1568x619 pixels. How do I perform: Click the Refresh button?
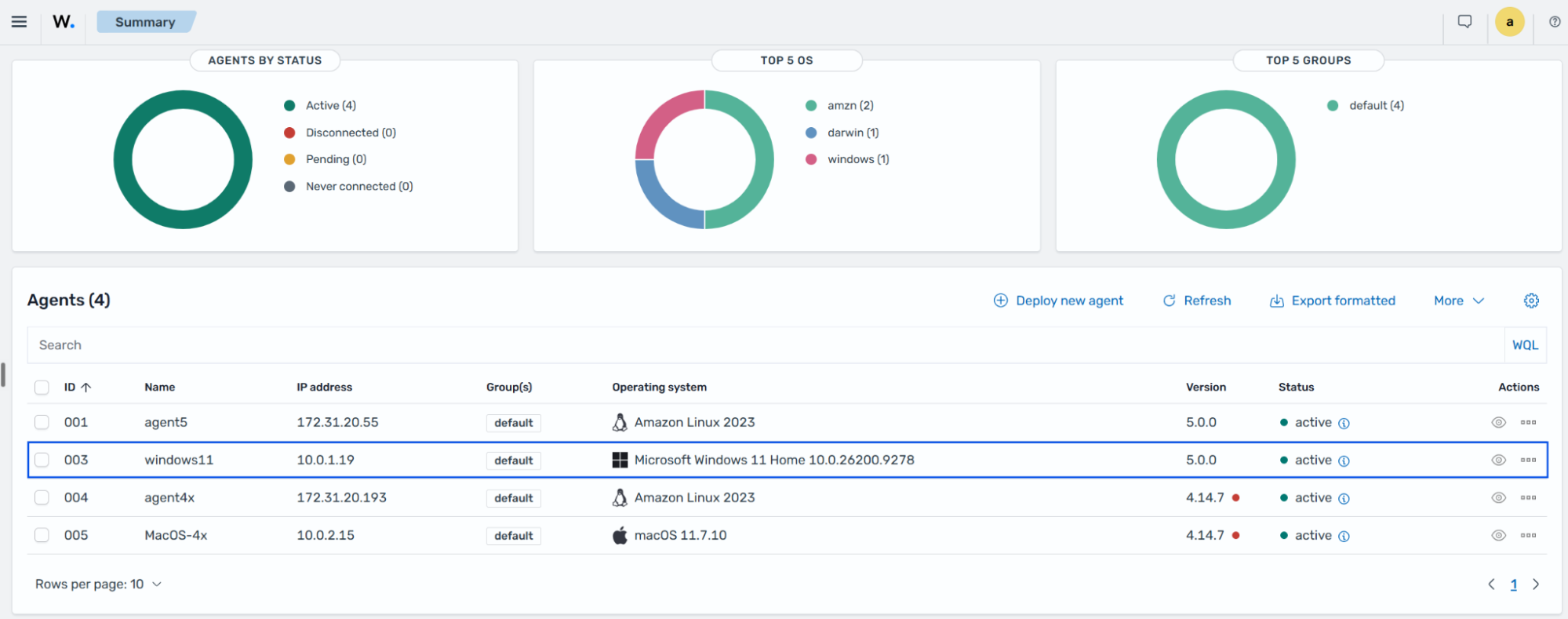[x=1197, y=300]
